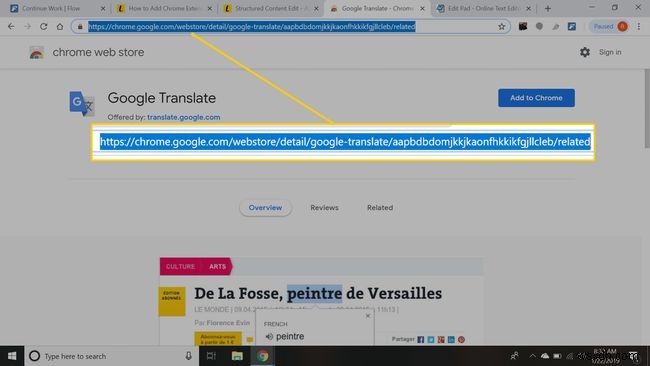Click the ARTS label in the preview

(x=217, y=267)
